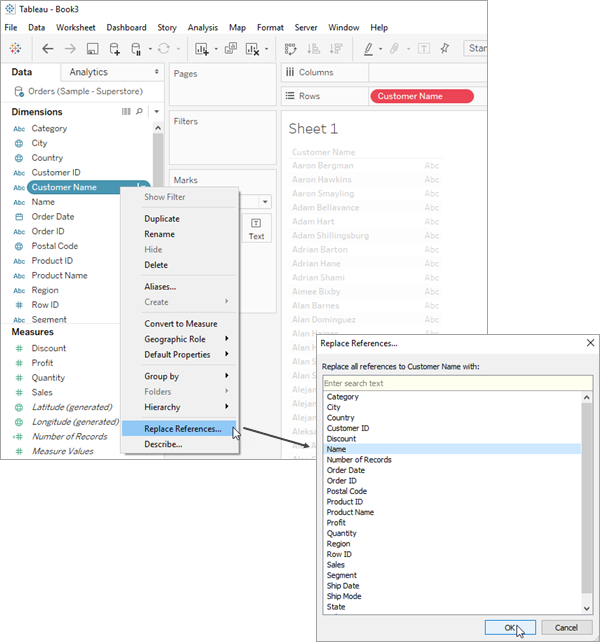Click OK in Replace References dialog

(x=510, y=627)
